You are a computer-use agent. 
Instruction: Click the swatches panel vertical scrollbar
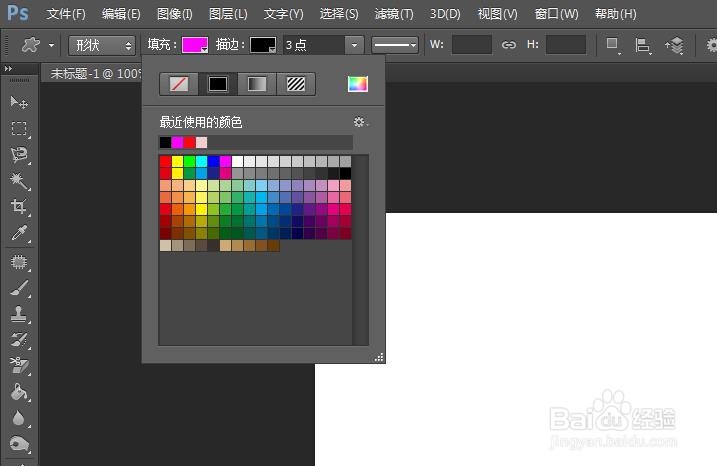[360, 250]
